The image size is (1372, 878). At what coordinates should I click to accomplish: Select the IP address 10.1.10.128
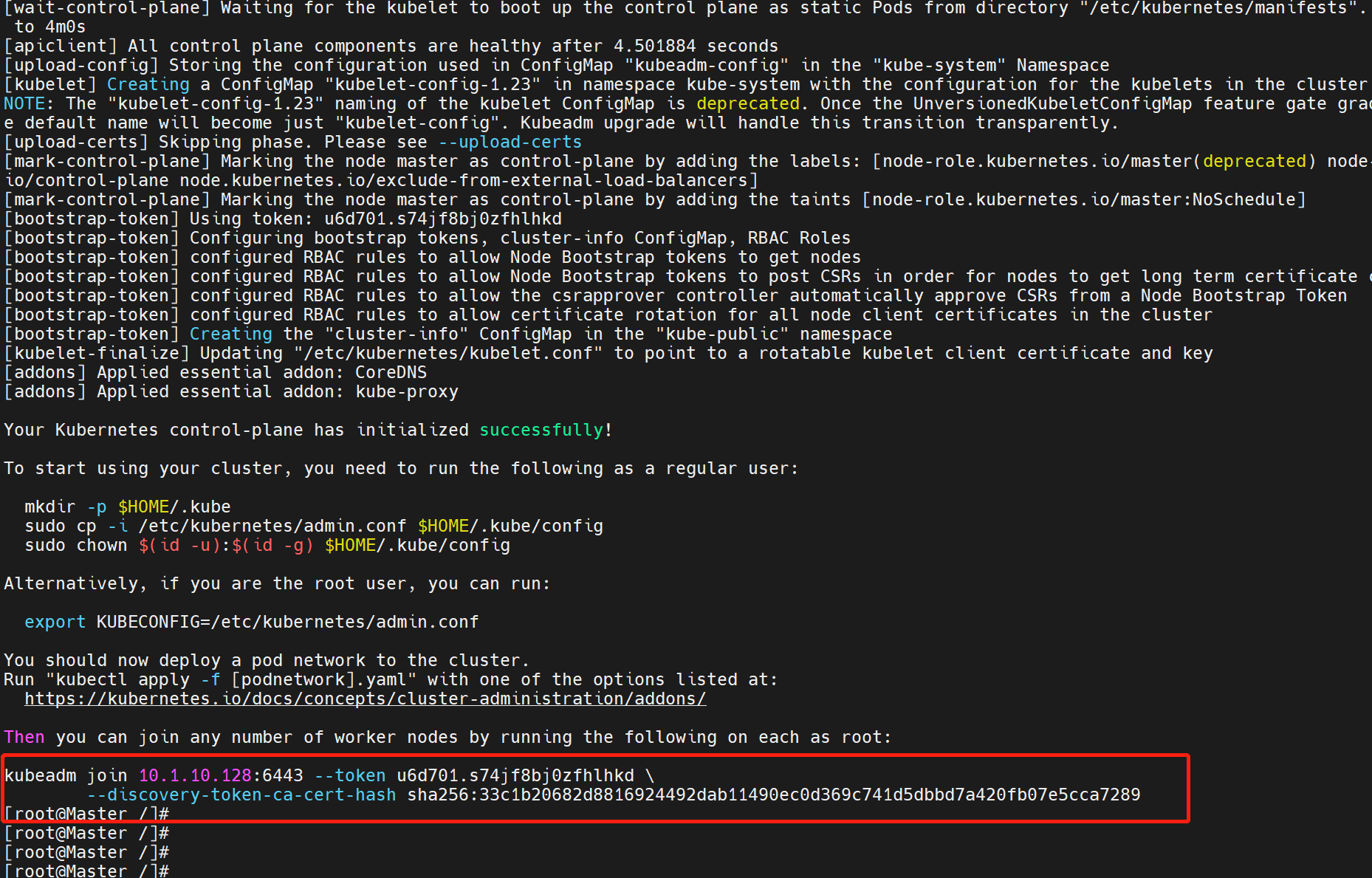tap(195, 775)
